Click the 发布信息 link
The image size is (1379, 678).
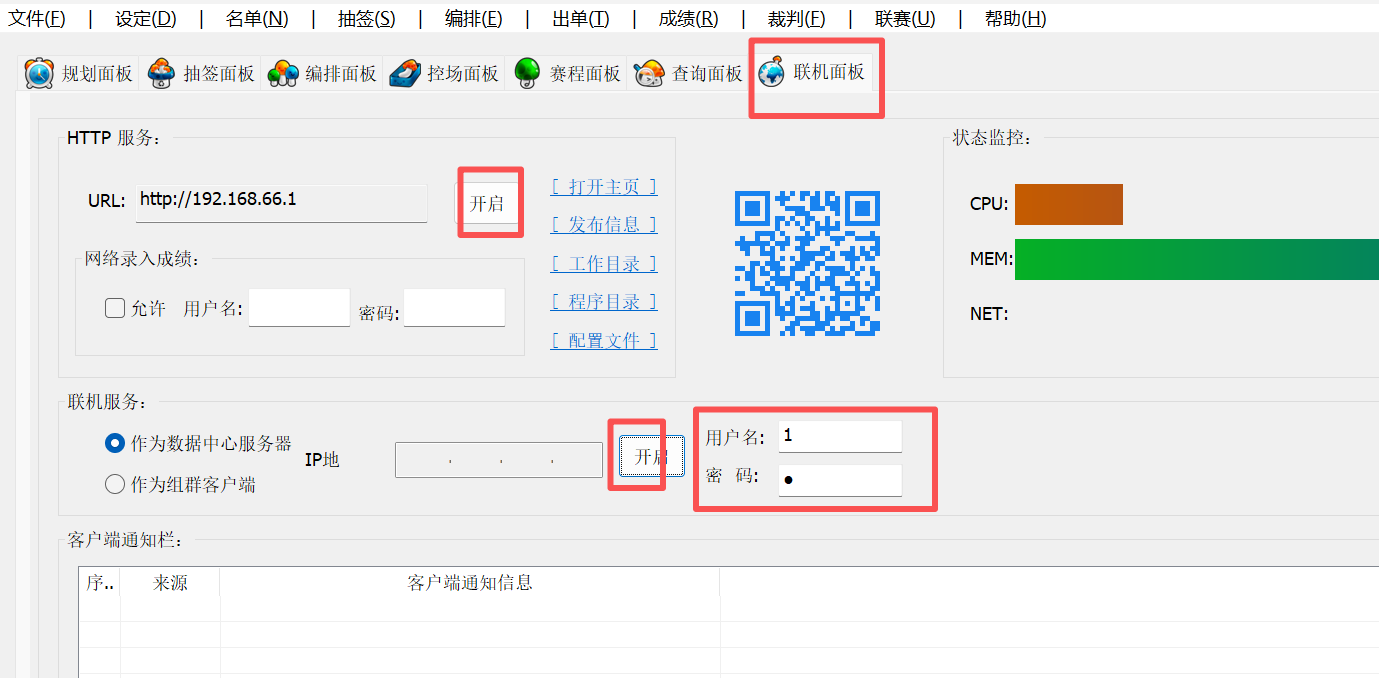(604, 225)
